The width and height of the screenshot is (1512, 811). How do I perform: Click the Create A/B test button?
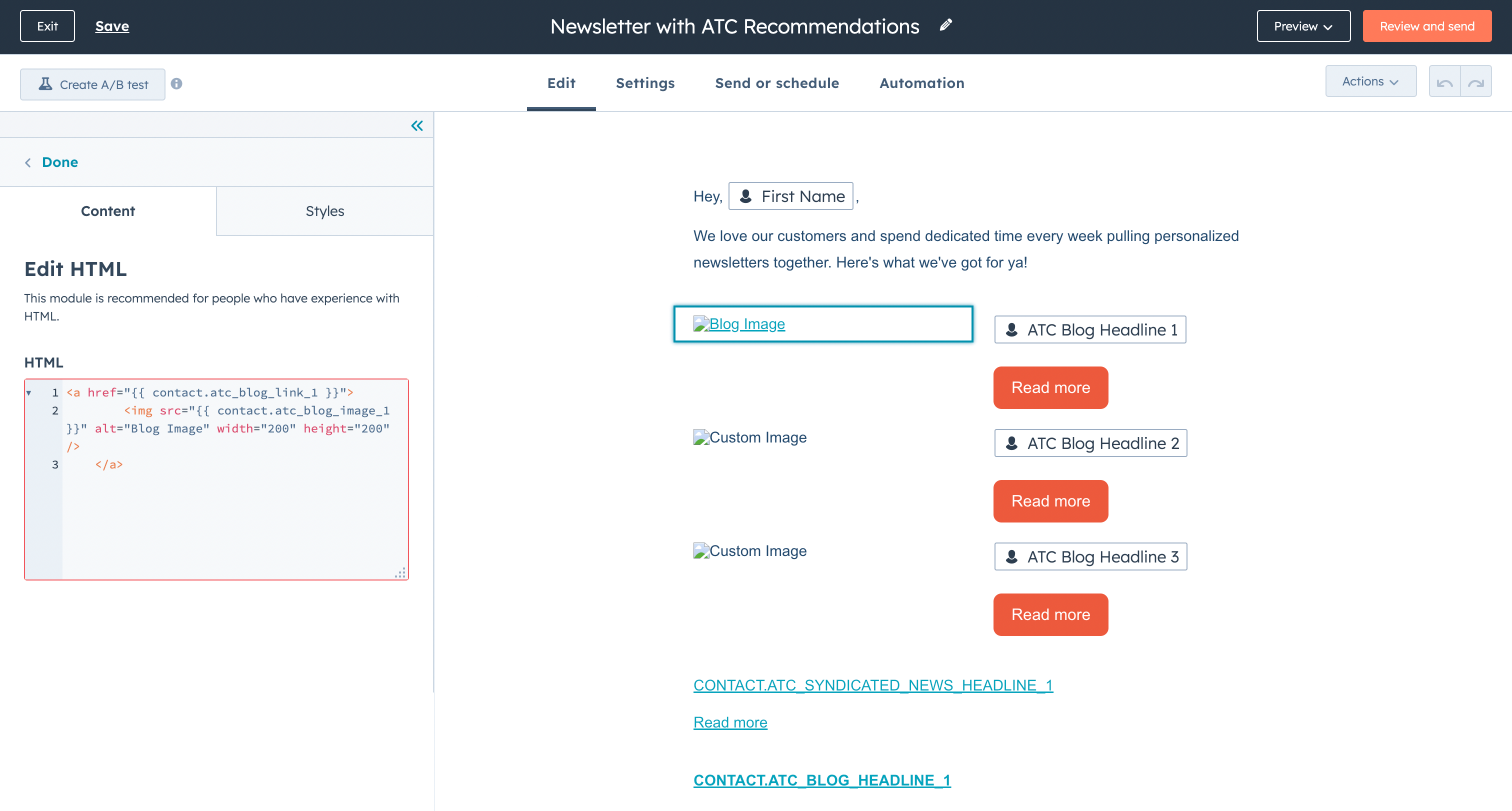click(x=92, y=84)
